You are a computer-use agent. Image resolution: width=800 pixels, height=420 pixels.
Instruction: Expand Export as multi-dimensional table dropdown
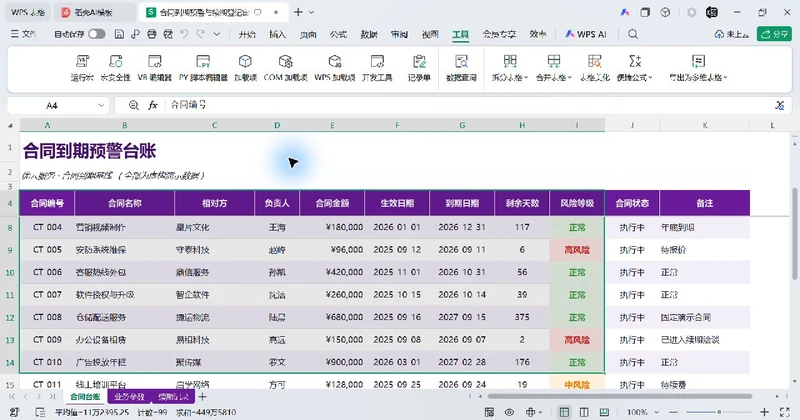[x=726, y=78]
